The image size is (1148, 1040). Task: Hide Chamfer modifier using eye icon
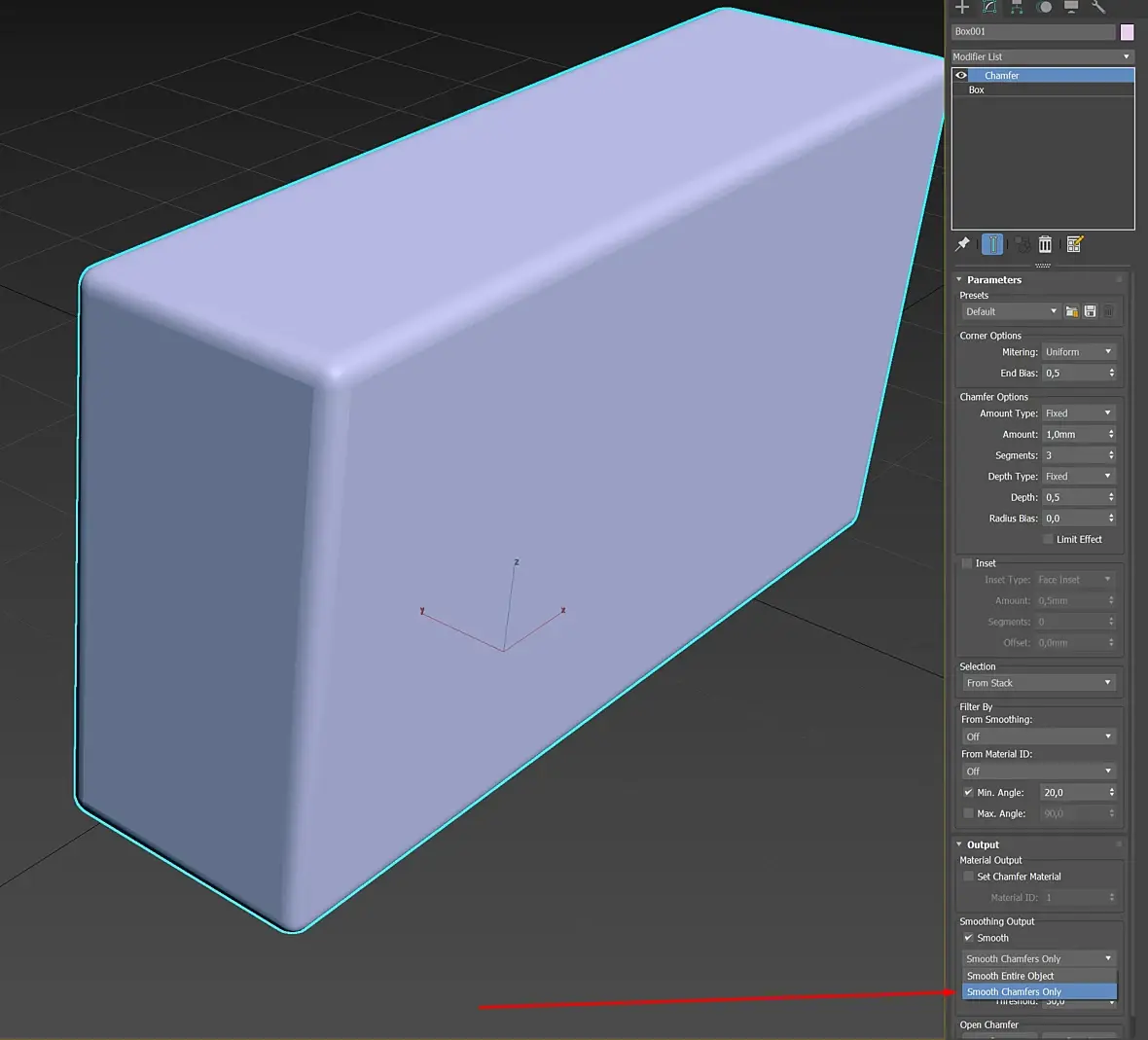point(961,75)
